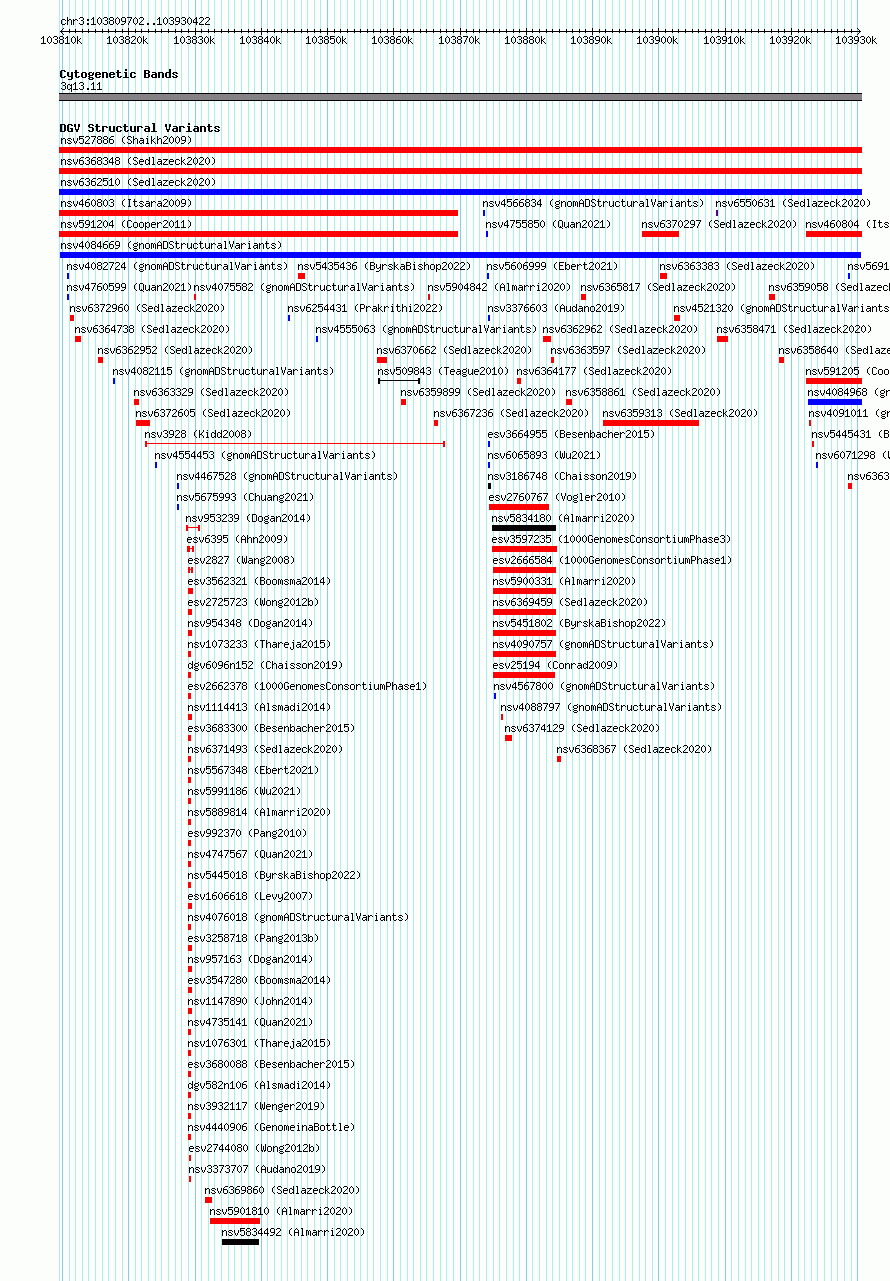
Task: Click the red bar under nsv6370297
Action: (660, 234)
